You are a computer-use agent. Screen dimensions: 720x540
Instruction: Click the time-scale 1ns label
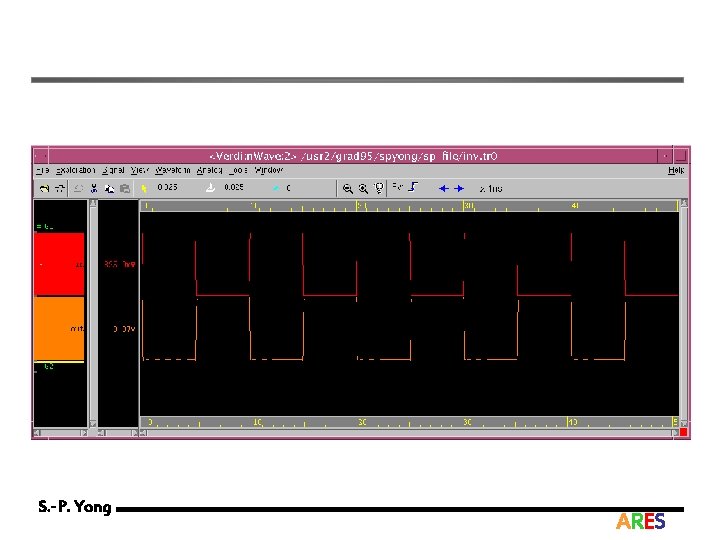(491, 189)
